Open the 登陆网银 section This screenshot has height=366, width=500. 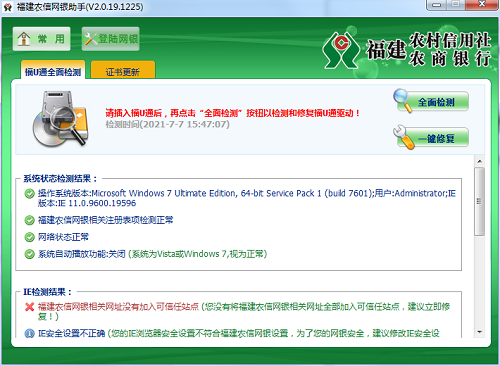(111, 39)
